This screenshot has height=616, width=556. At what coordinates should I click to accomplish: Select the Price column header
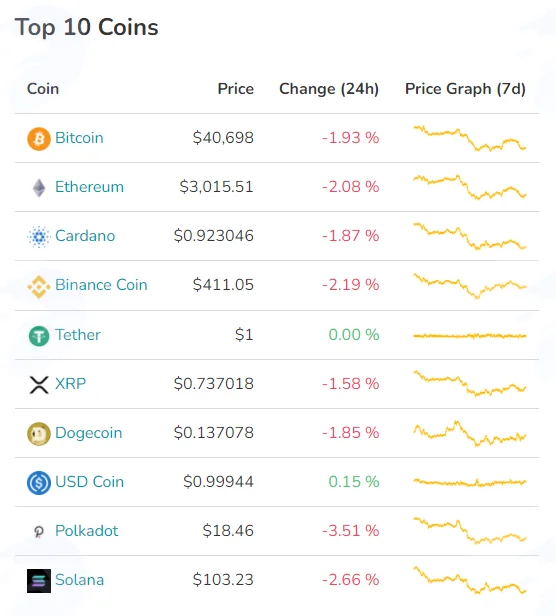(x=236, y=89)
